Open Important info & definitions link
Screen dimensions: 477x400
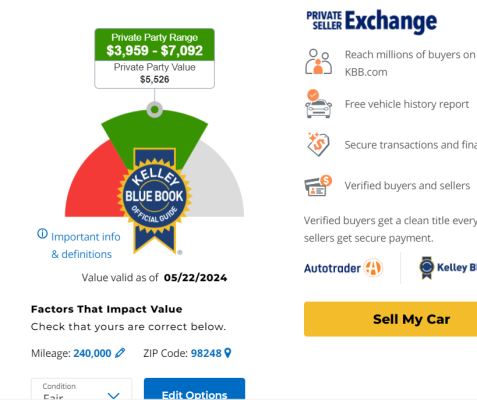[85, 245]
